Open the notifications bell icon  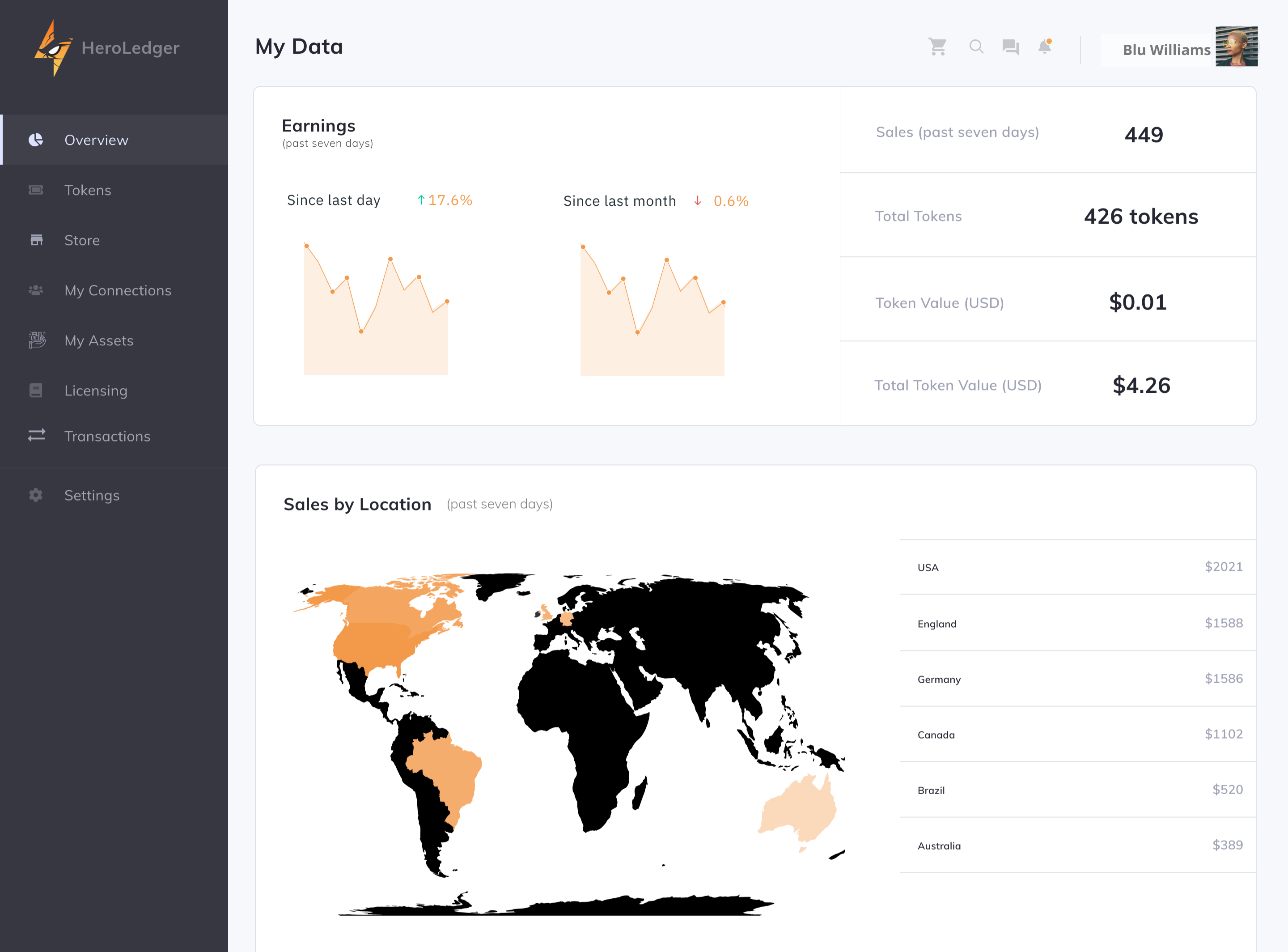click(x=1044, y=47)
